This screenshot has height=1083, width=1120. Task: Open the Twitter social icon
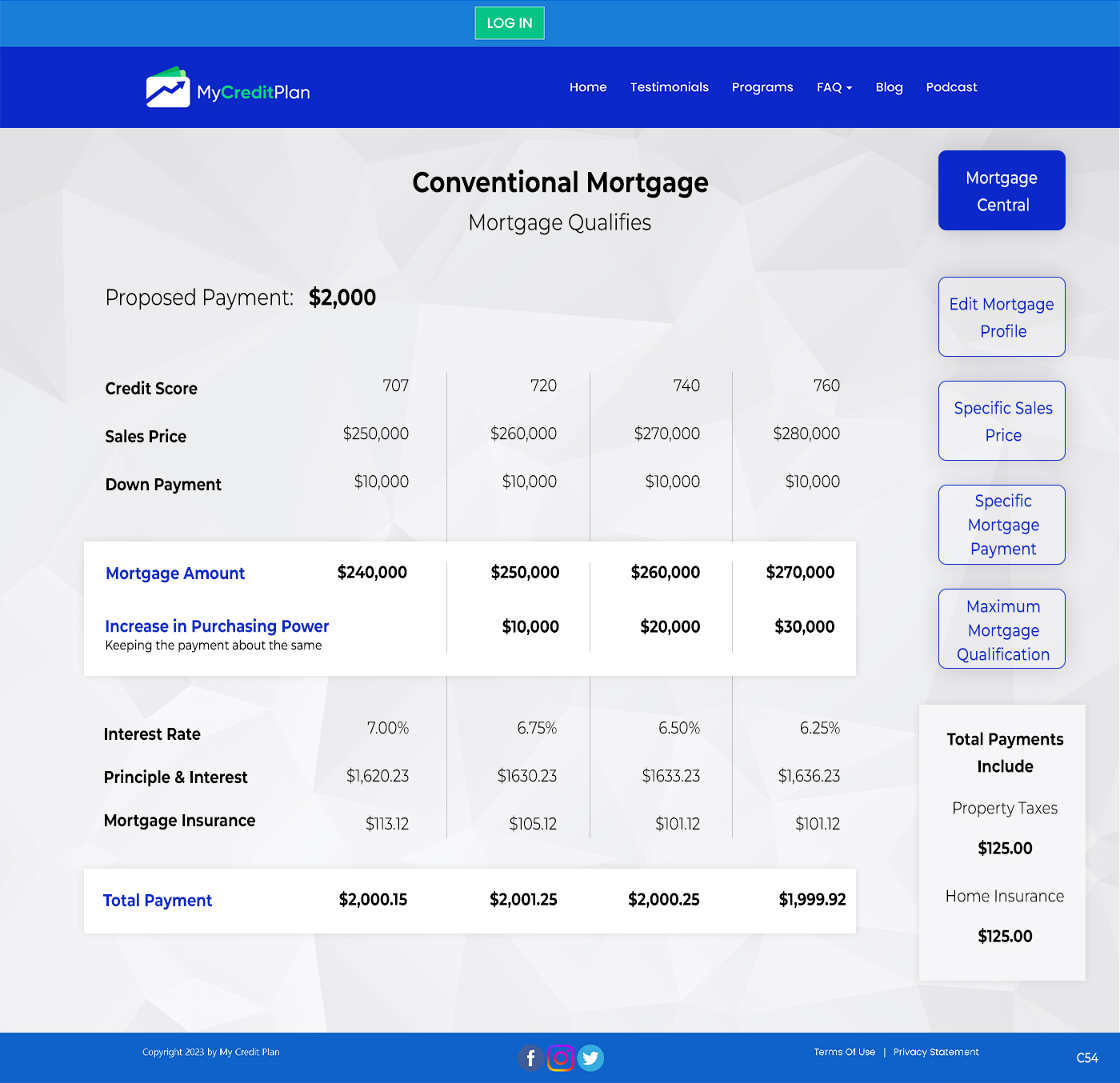590,1058
